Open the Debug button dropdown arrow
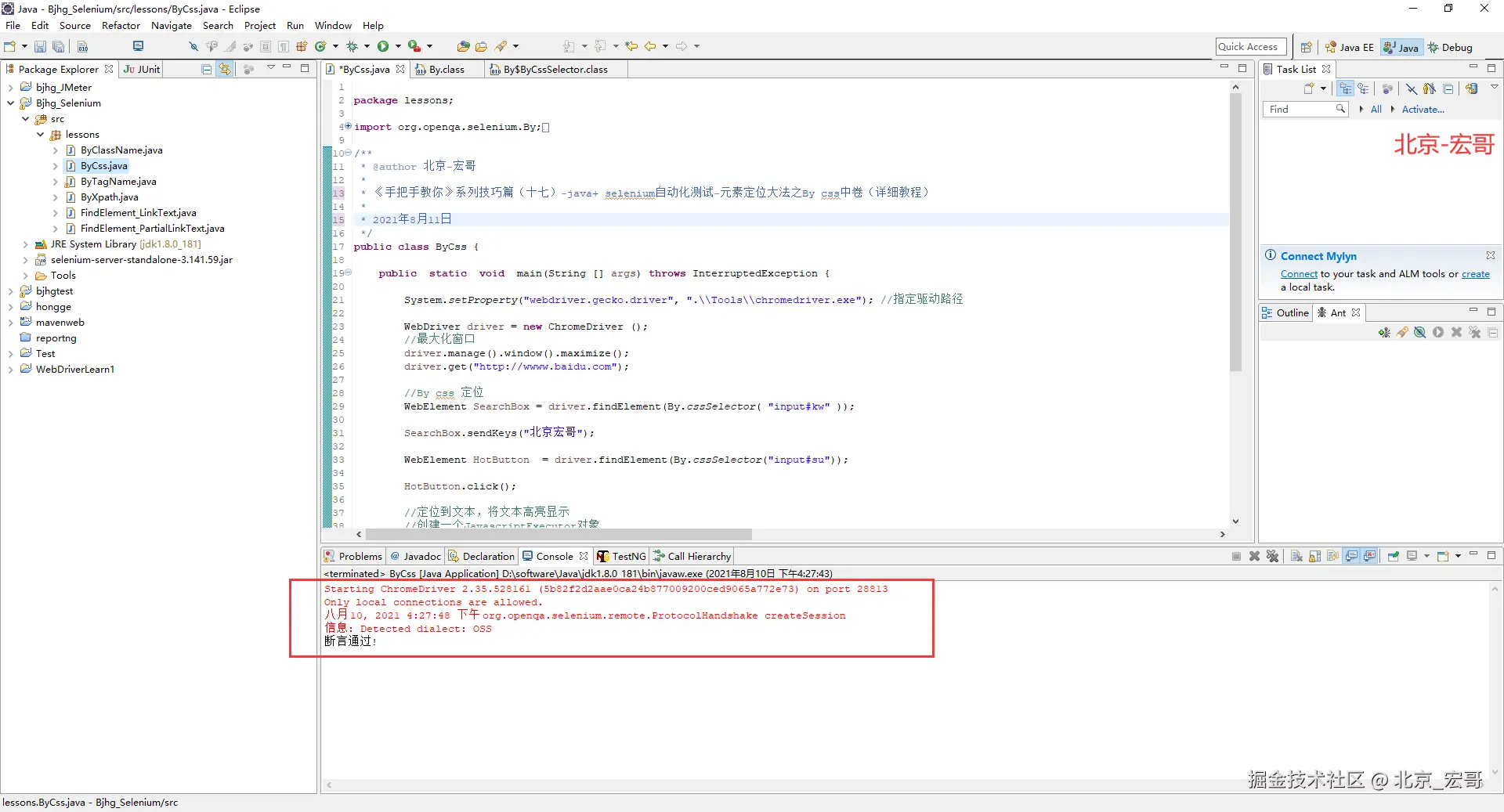The height and width of the screenshot is (812, 1504). point(367,46)
